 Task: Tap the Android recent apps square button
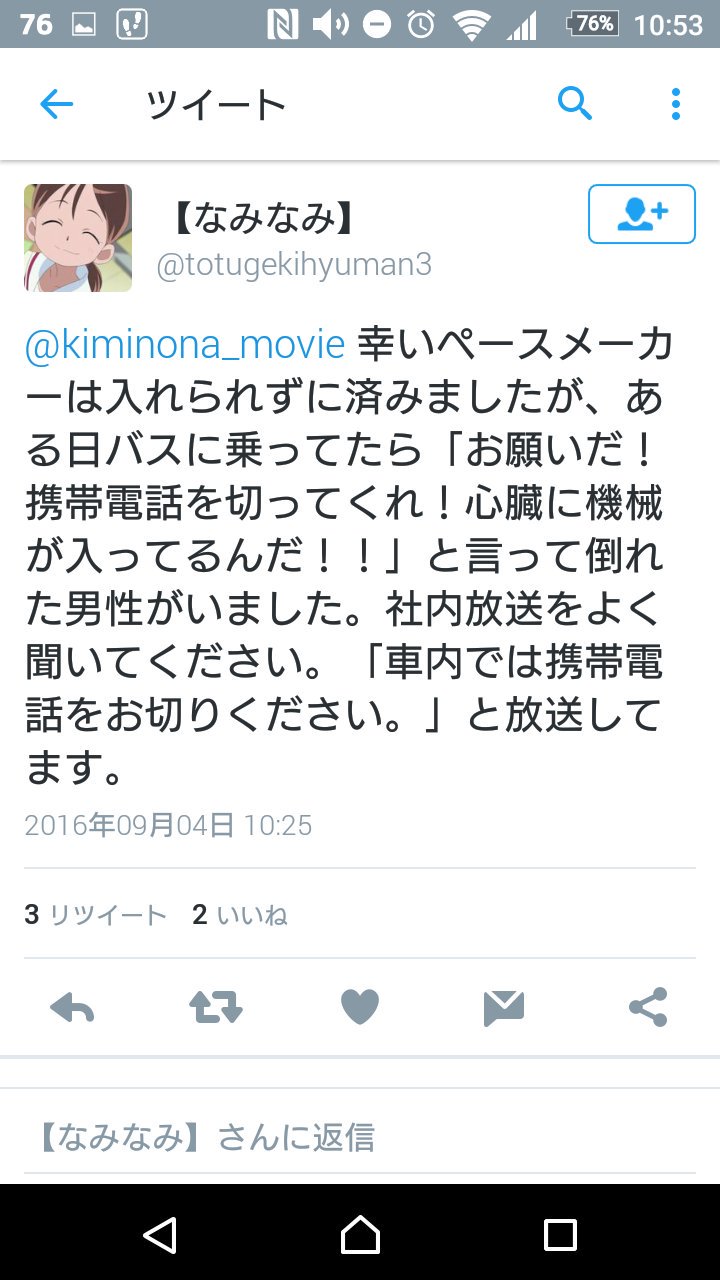point(560,1234)
